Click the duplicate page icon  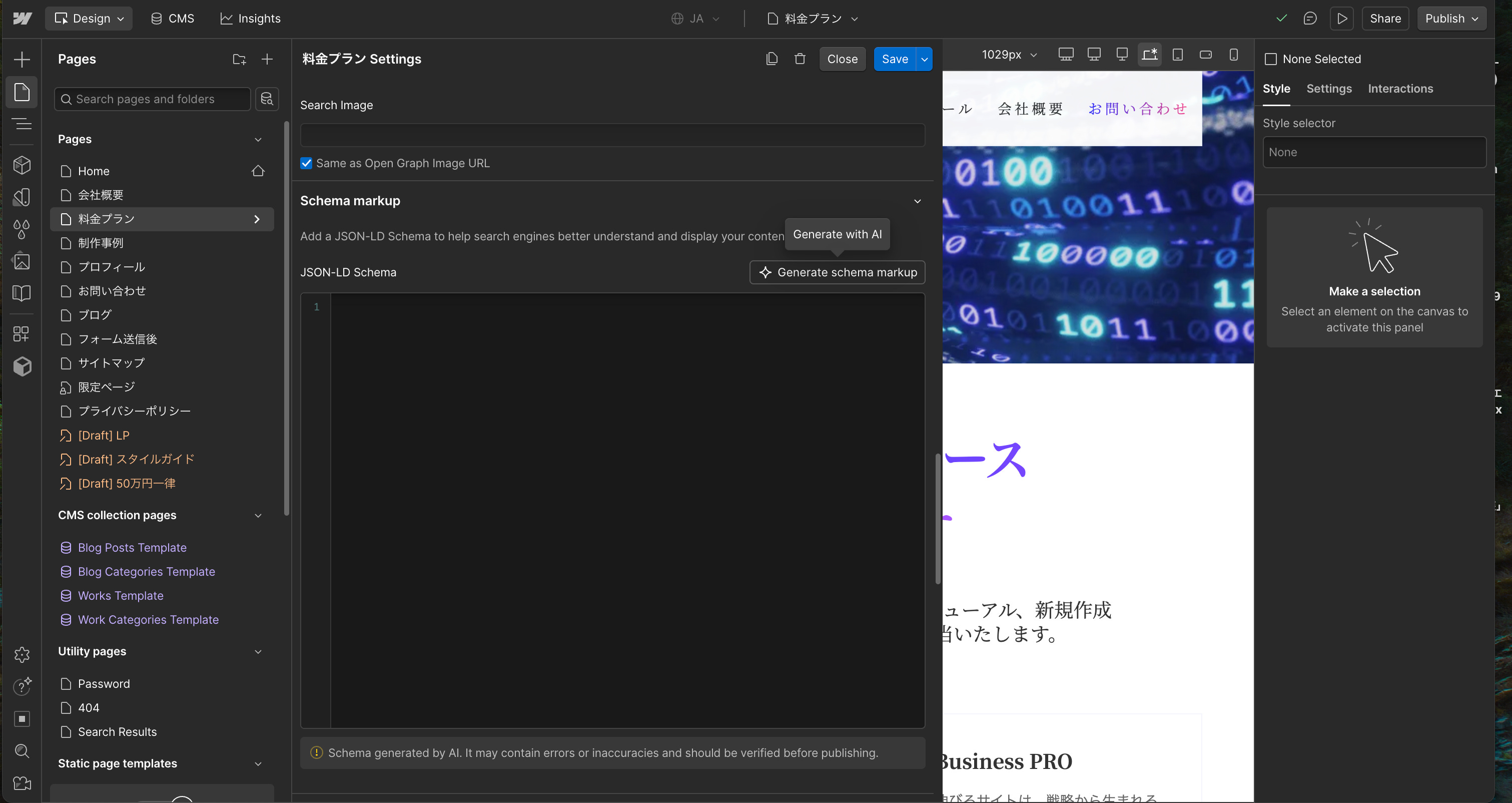click(x=772, y=59)
